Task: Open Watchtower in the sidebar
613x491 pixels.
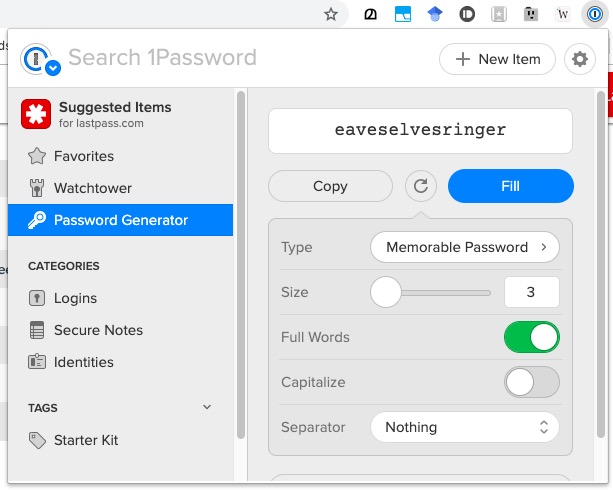Action: tap(120, 188)
